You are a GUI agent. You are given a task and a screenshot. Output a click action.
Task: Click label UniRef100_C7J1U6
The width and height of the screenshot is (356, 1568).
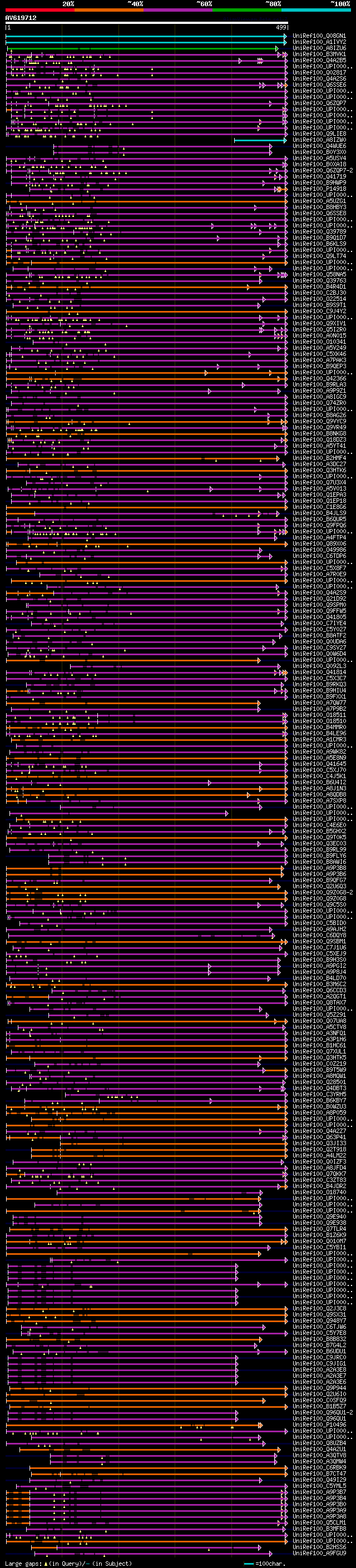pos(319,947)
